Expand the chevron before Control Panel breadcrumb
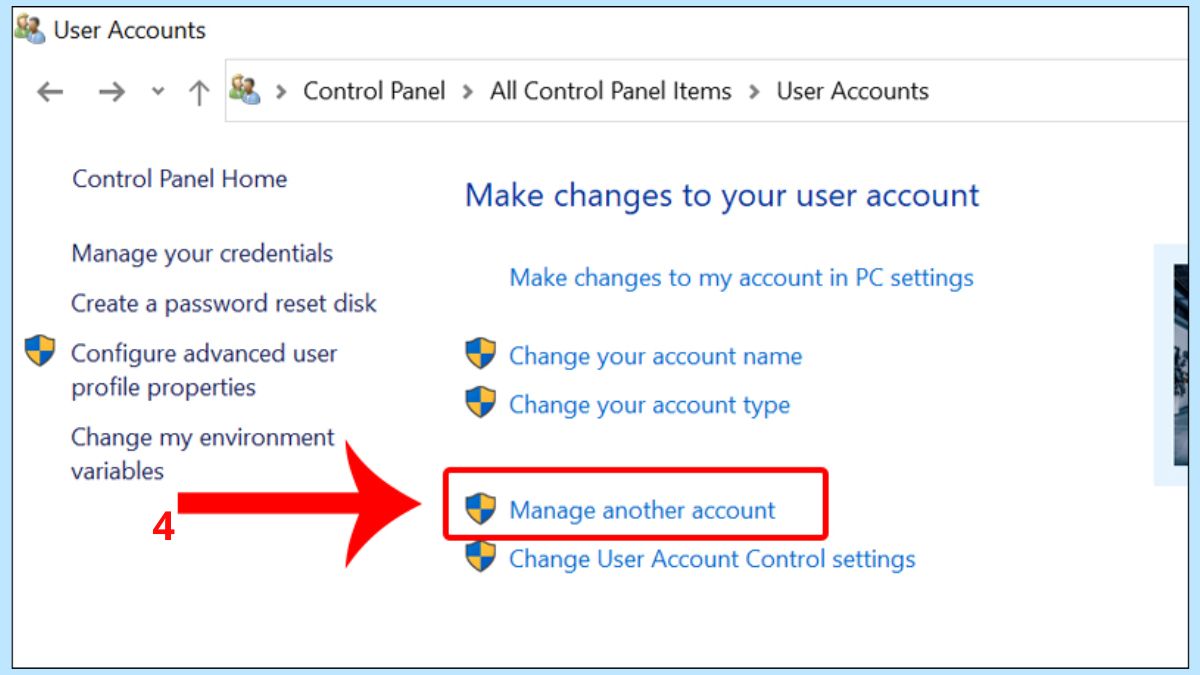 282,92
